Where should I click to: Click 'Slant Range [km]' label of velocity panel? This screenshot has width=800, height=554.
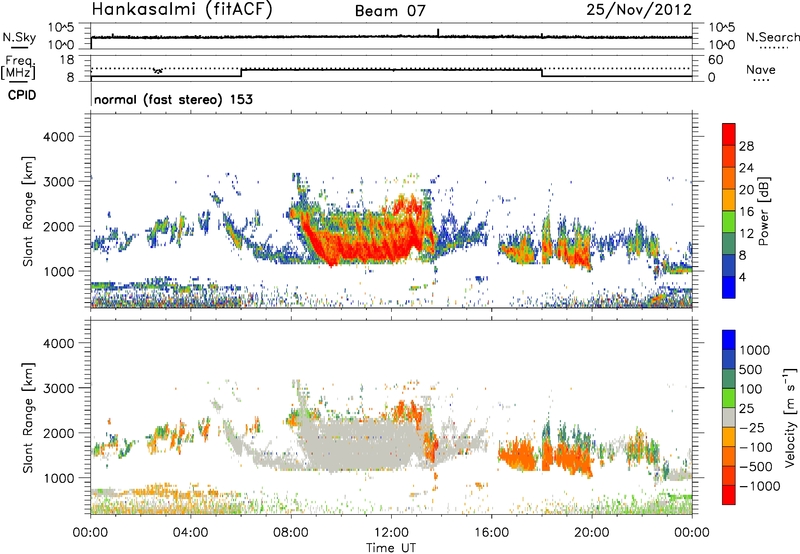[x=28, y=417]
